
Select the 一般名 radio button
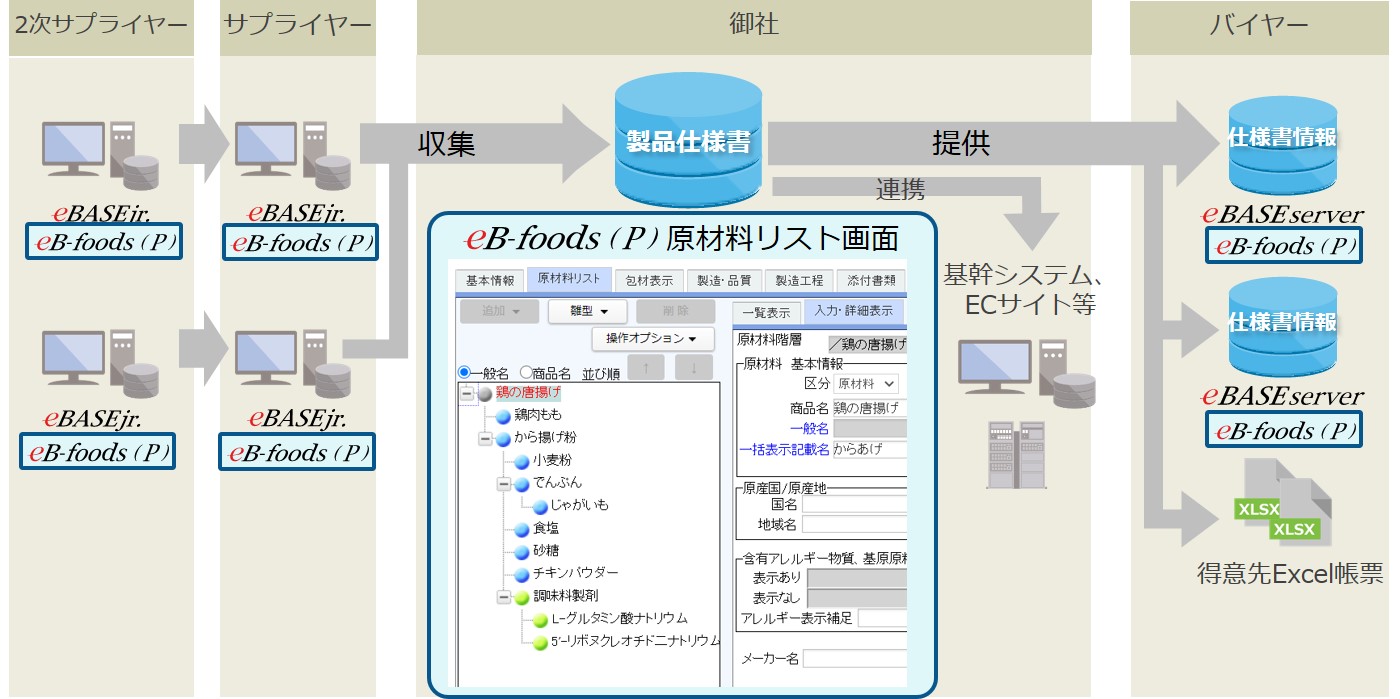pyautogui.click(x=464, y=372)
